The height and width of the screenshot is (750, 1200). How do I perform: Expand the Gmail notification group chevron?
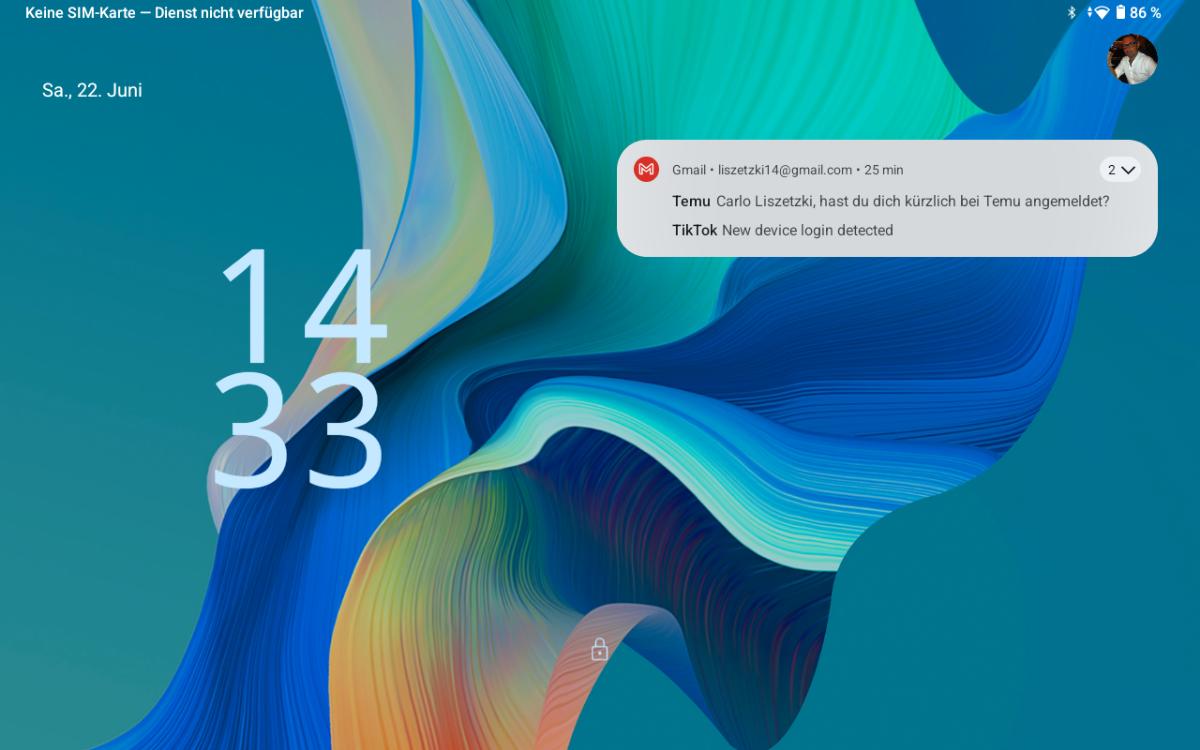click(1120, 170)
